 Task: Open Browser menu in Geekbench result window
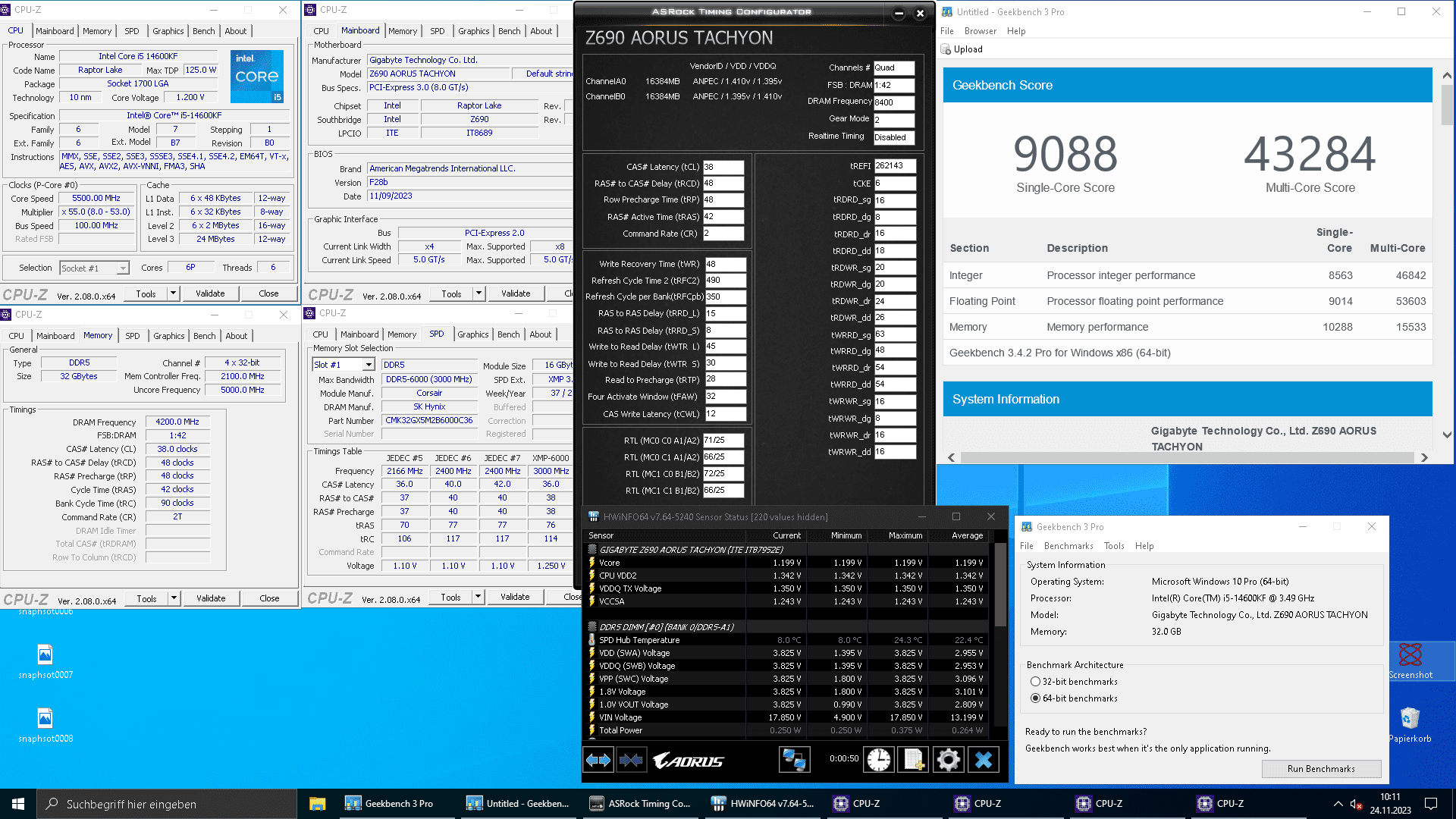point(980,31)
